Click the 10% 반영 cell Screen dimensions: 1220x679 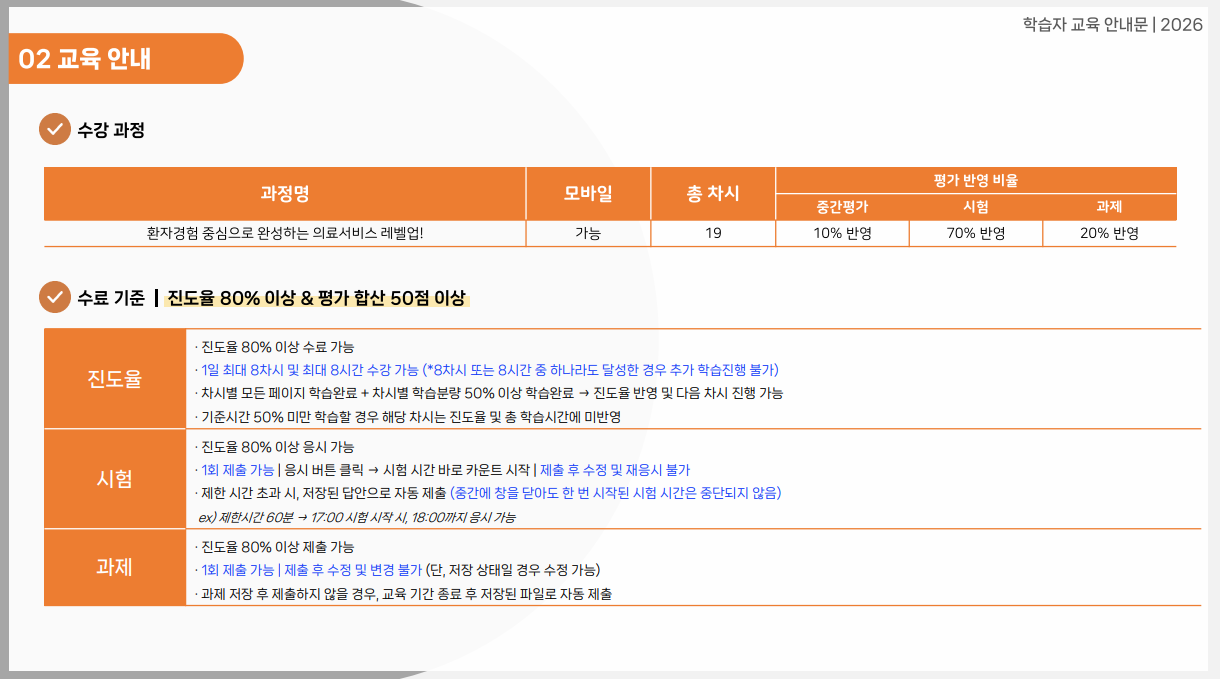842,234
